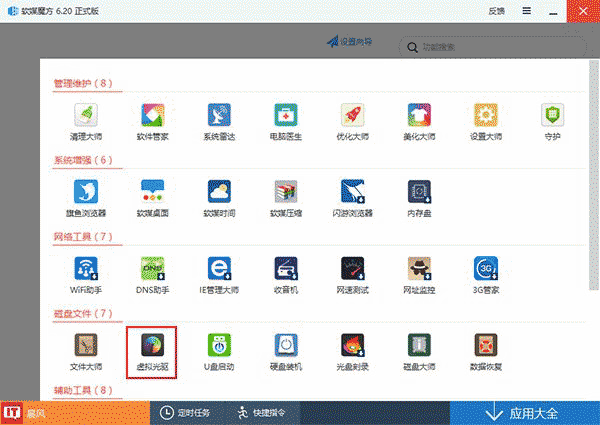Viewport: 600px width, 425px height.
Task: Launch 软媒压缩 archive tool
Action: click(286, 198)
